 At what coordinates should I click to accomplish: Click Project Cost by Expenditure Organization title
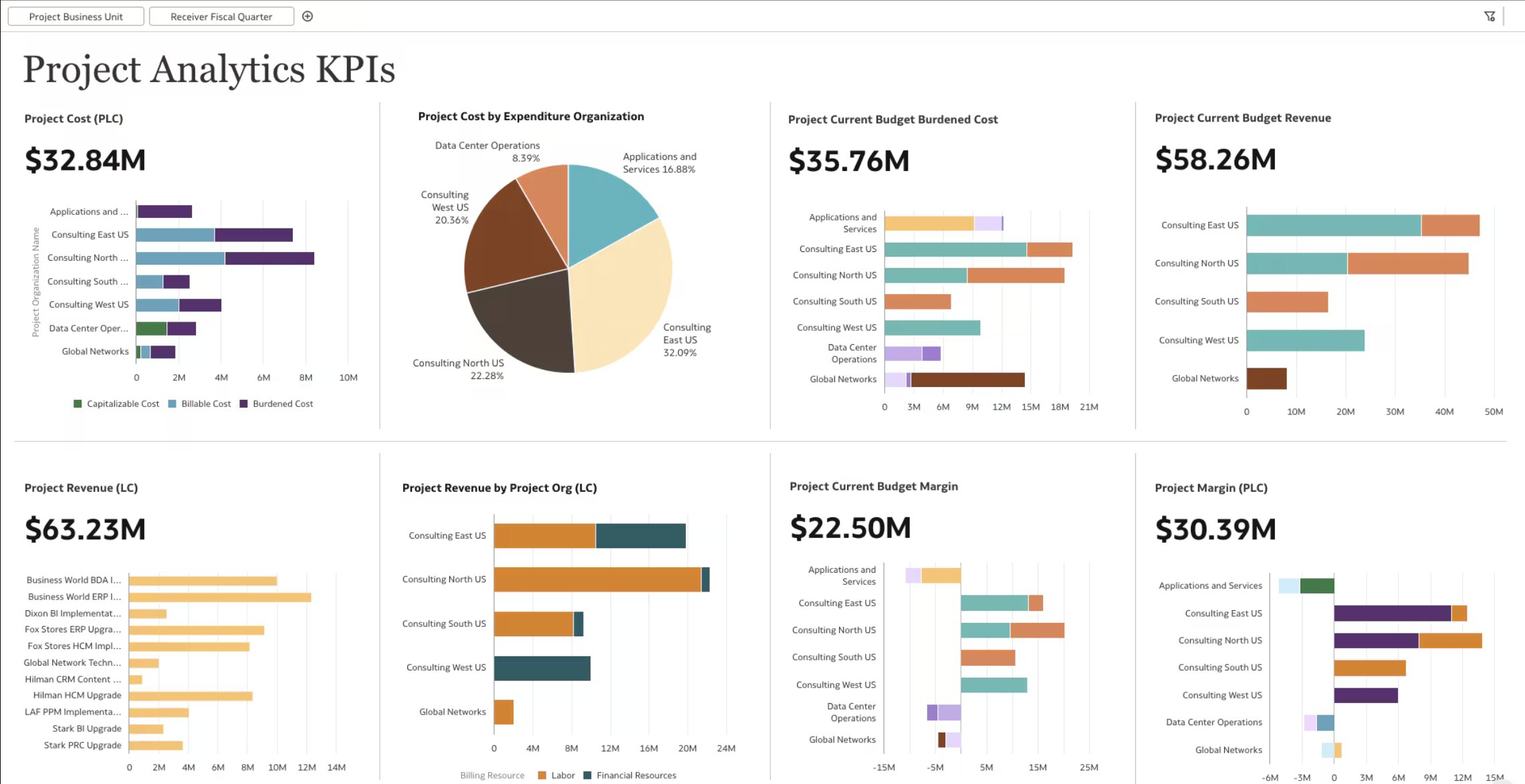(x=531, y=116)
